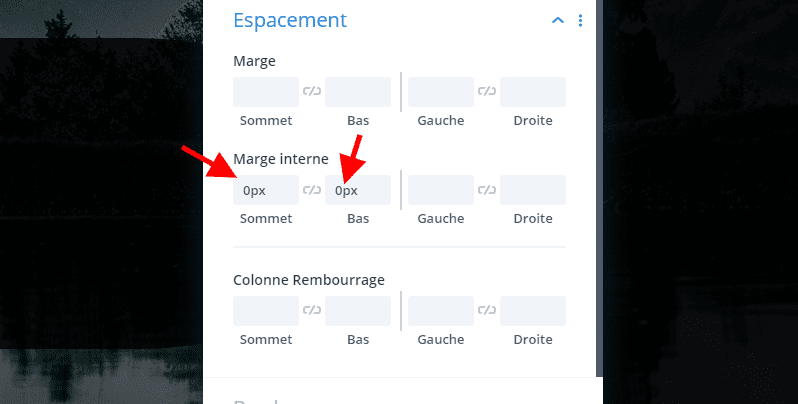Click the Colonne Rembourrage Sommet field
798x404 pixels.
266,311
